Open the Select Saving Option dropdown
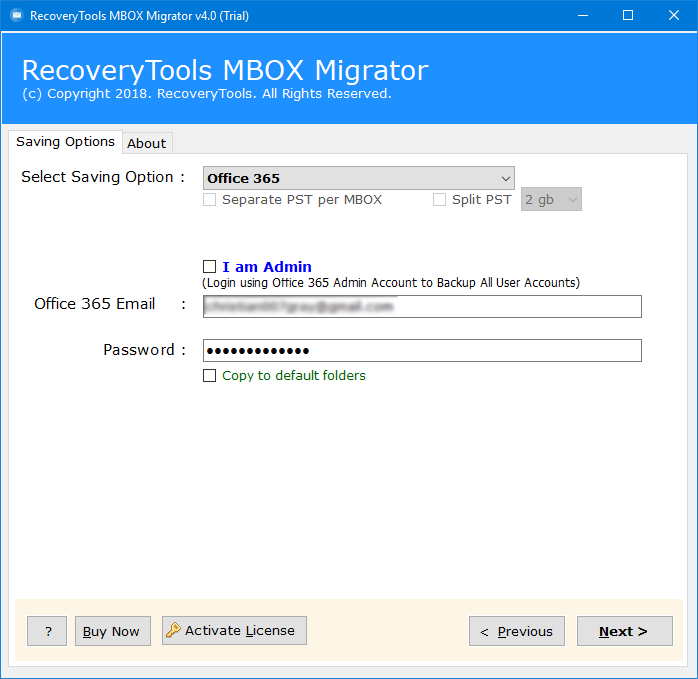Screen dimensions: 698x679 coord(359,178)
